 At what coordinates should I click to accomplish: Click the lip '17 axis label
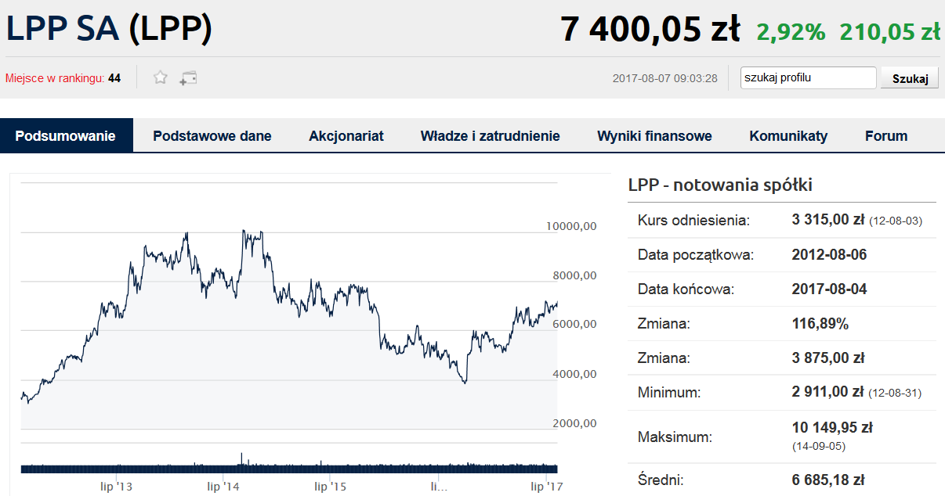[547, 486]
